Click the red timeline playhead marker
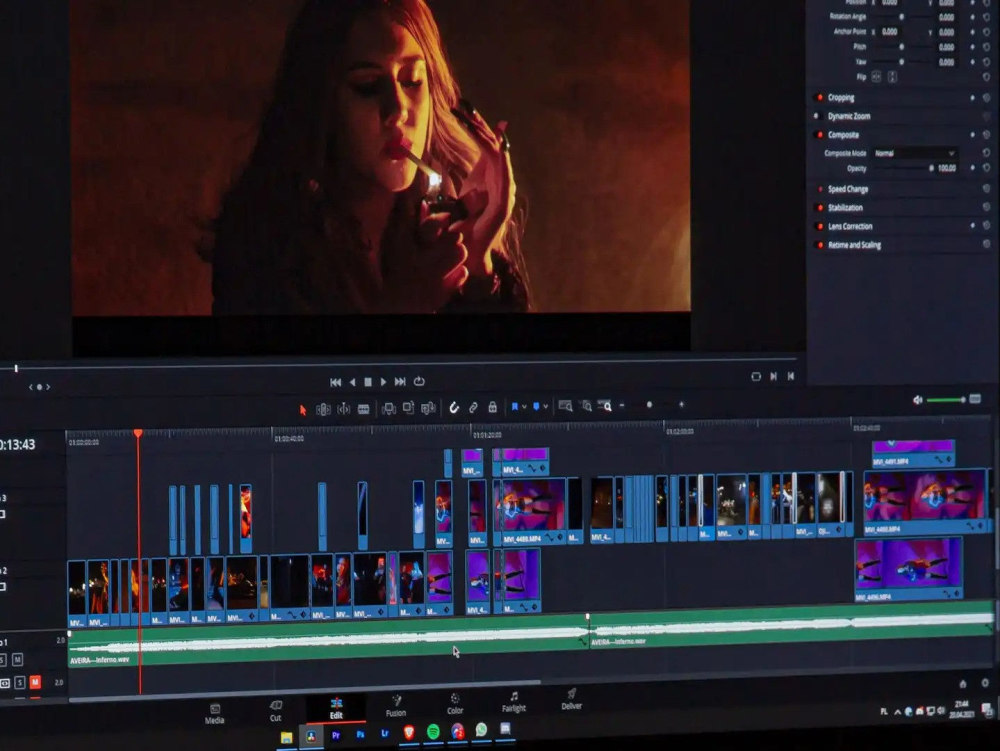1000x751 pixels. click(x=138, y=434)
